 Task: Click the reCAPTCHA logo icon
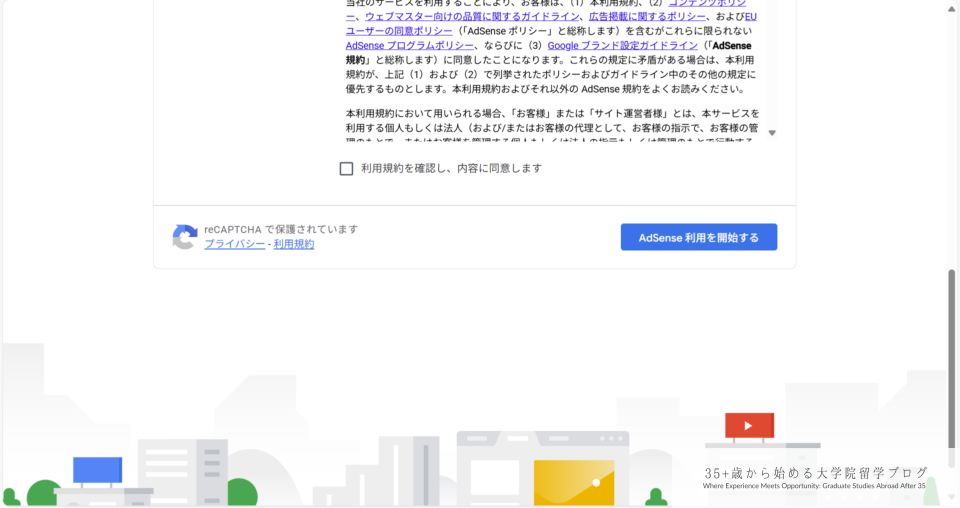(x=185, y=237)
